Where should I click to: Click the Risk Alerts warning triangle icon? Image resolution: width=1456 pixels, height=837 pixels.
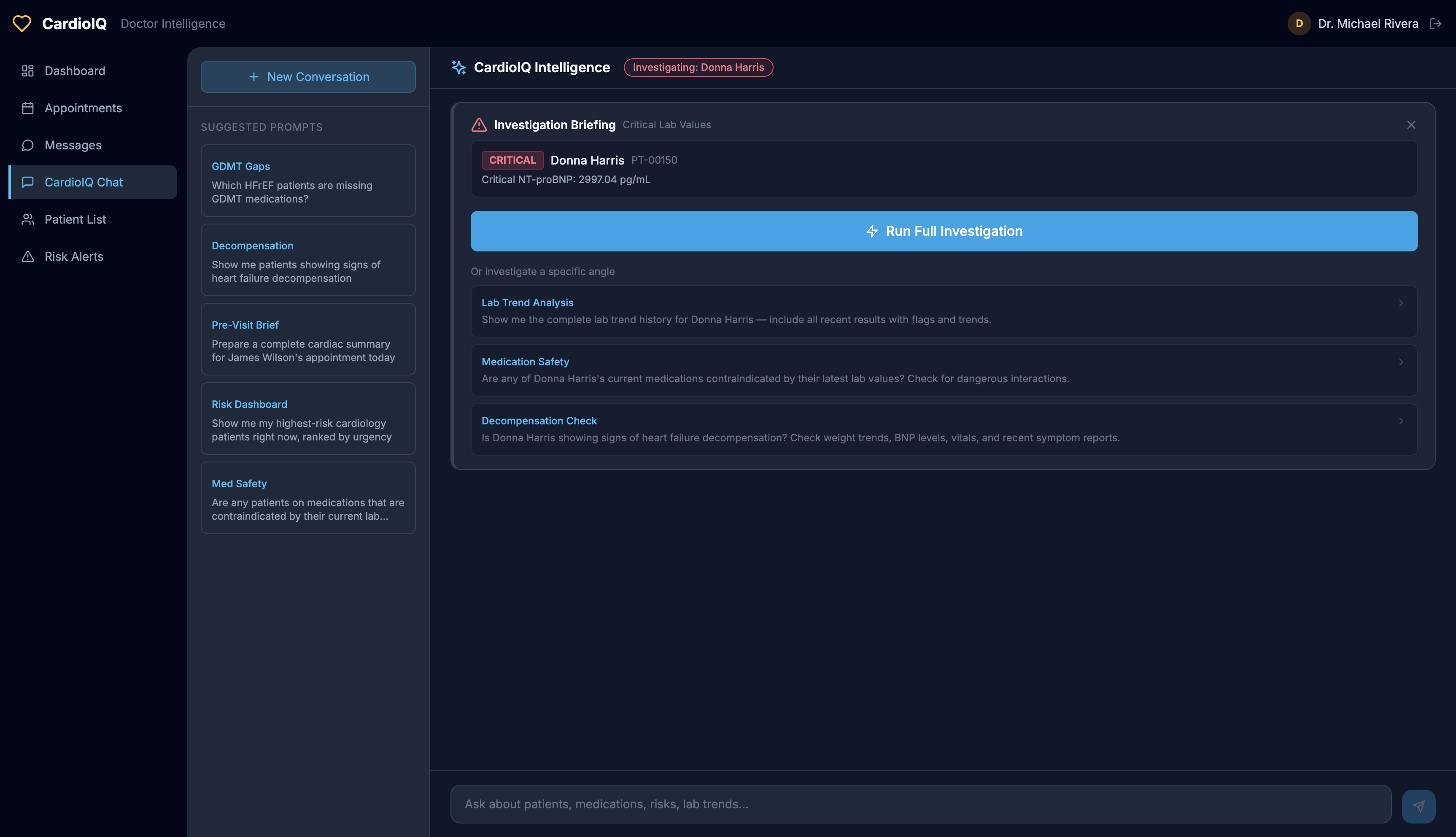coord(27,256)
